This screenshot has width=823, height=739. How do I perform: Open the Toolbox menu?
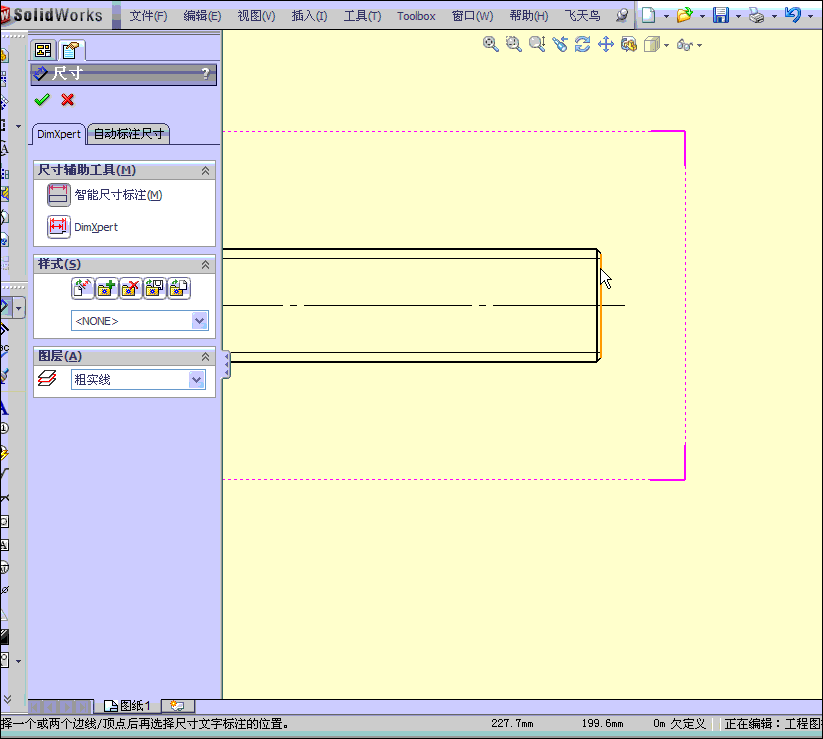(416, 16)
